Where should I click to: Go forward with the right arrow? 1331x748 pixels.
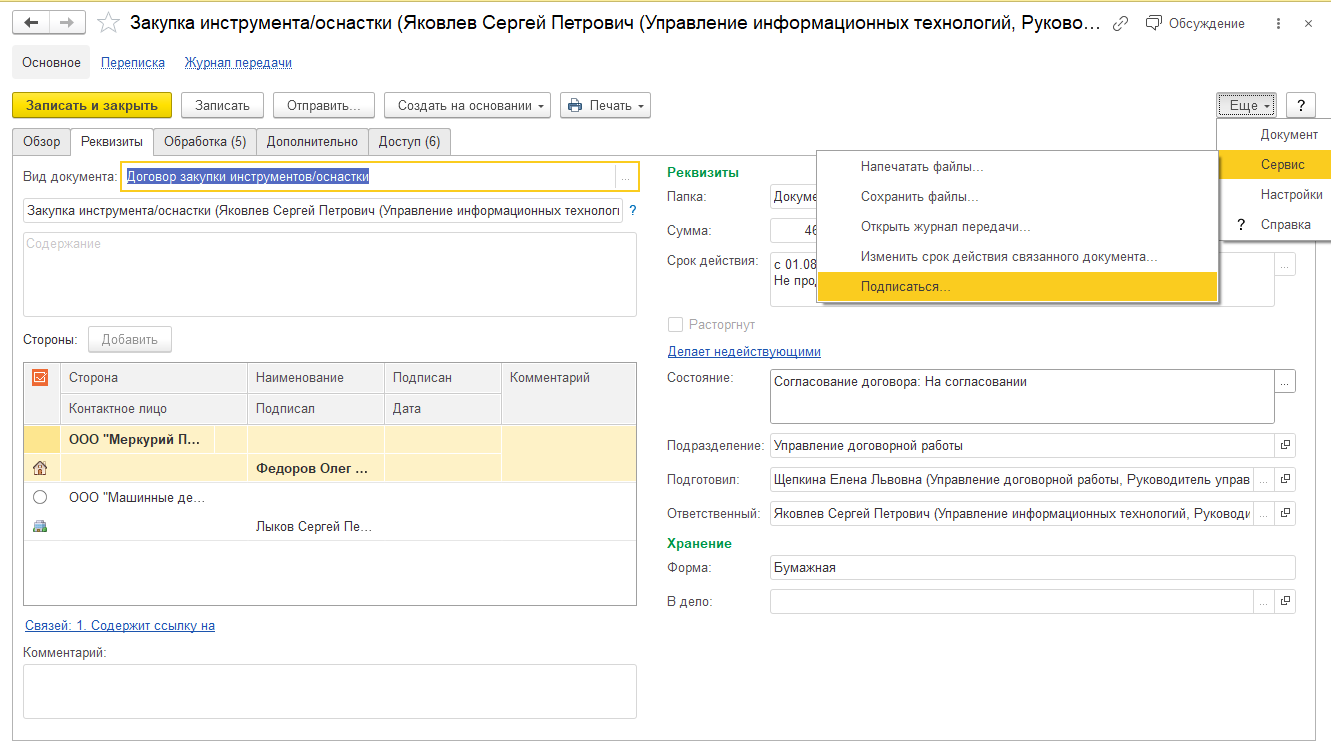pos(67,22)
